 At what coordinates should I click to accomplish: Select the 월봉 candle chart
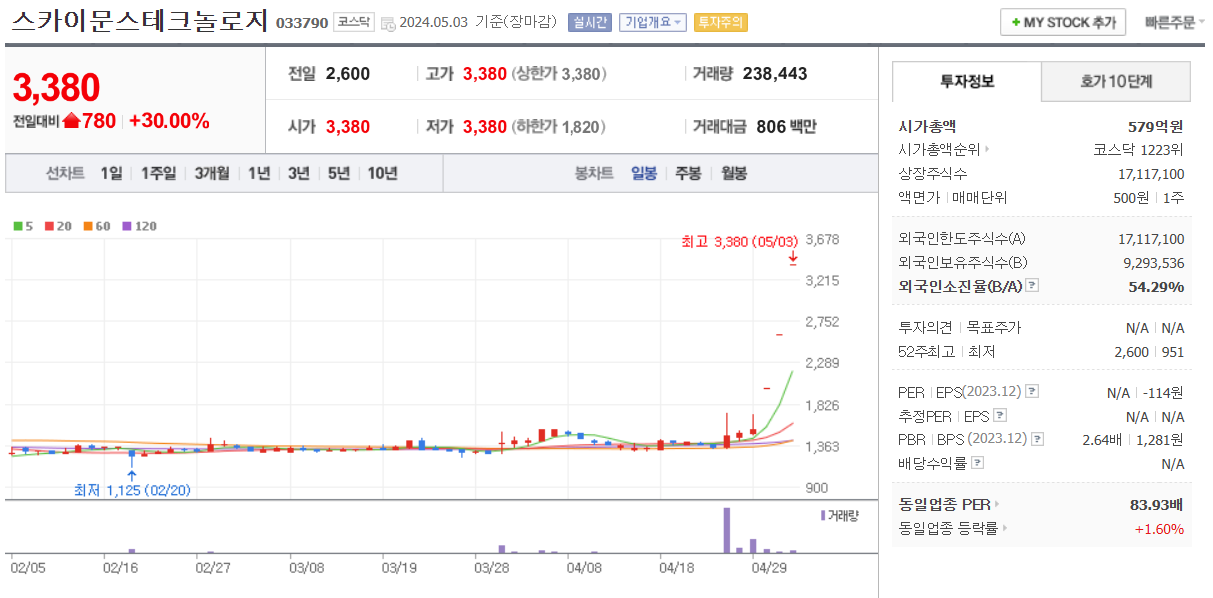pyautogui.click(x=734, y=173)
